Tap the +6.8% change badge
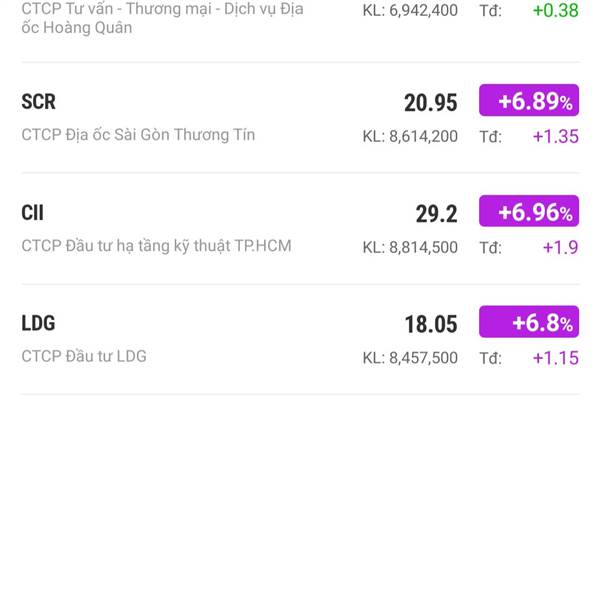 pos(529,321)
